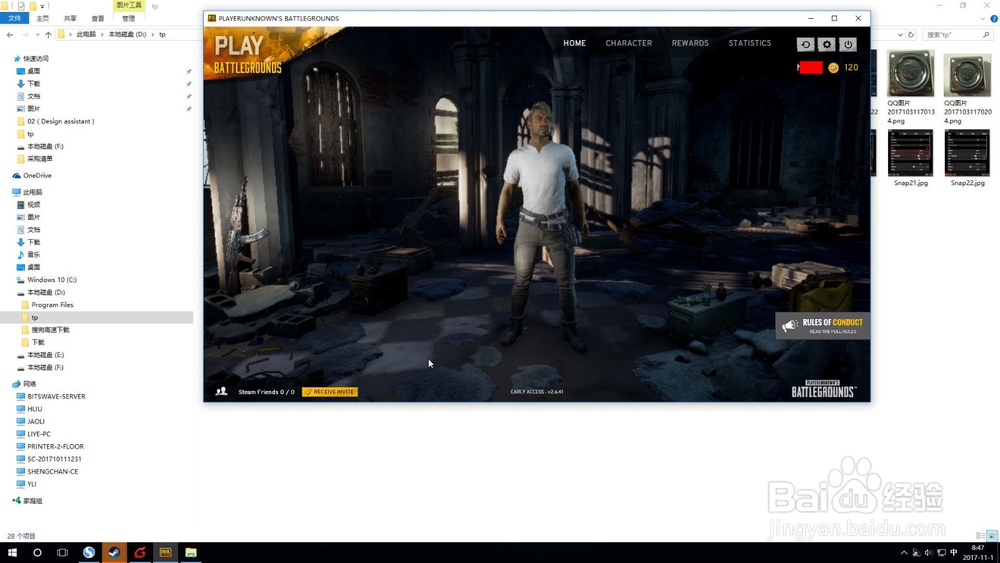Show hidden system tray icons

tap(904, 553)
